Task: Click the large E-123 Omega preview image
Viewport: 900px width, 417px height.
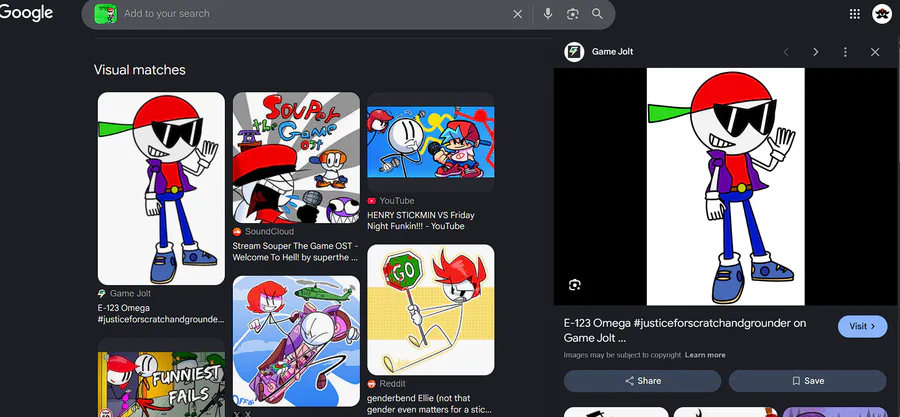Action: point(726,186)
